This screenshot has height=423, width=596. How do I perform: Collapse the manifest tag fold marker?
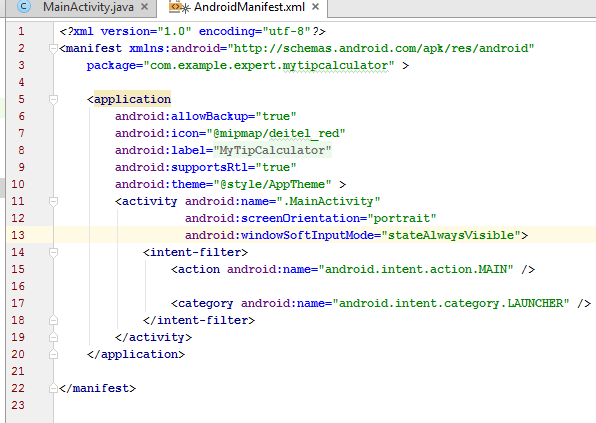pyautogui.click(x=53, y=48)
